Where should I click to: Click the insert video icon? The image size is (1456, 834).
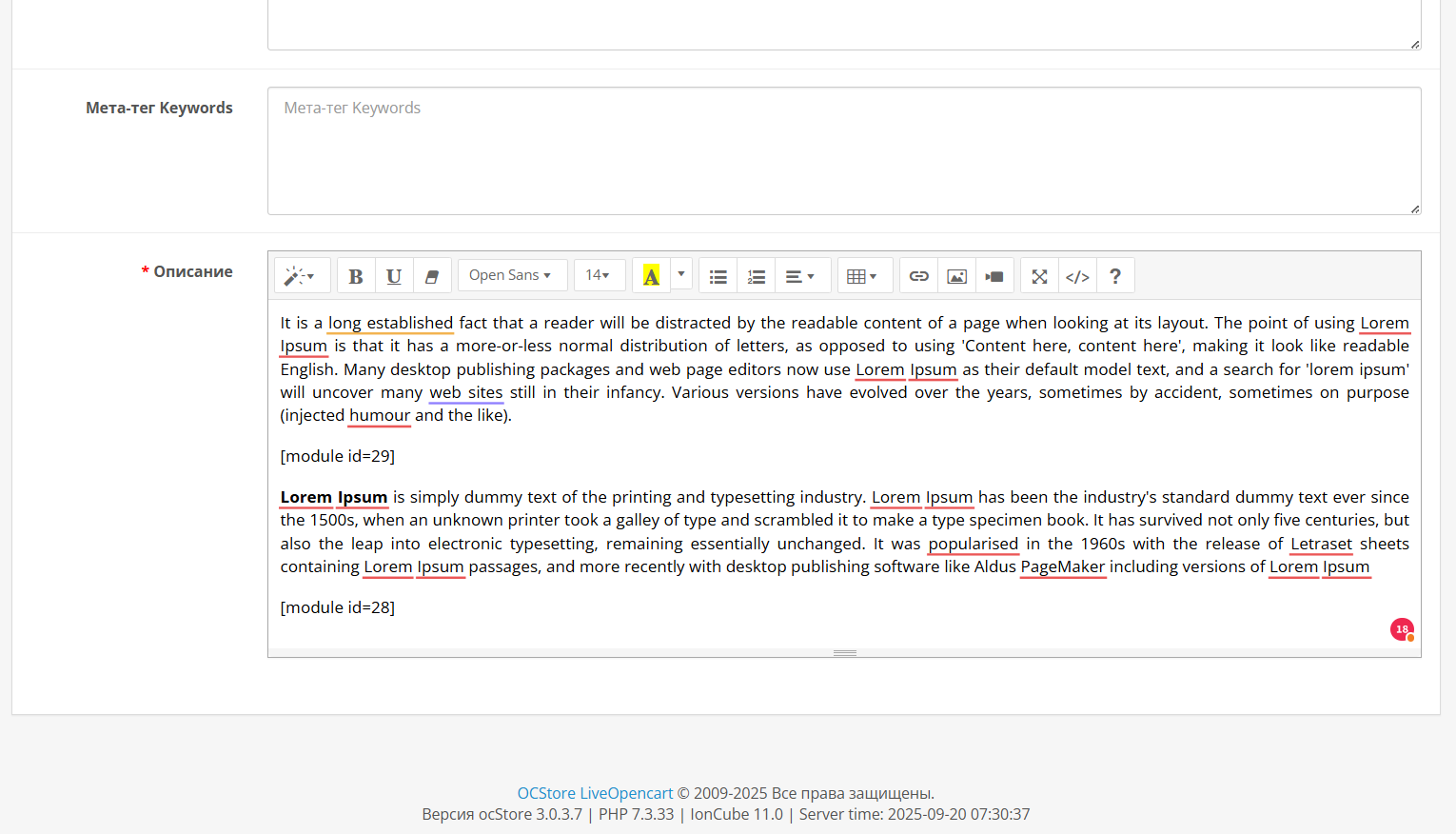pos(994,276)
